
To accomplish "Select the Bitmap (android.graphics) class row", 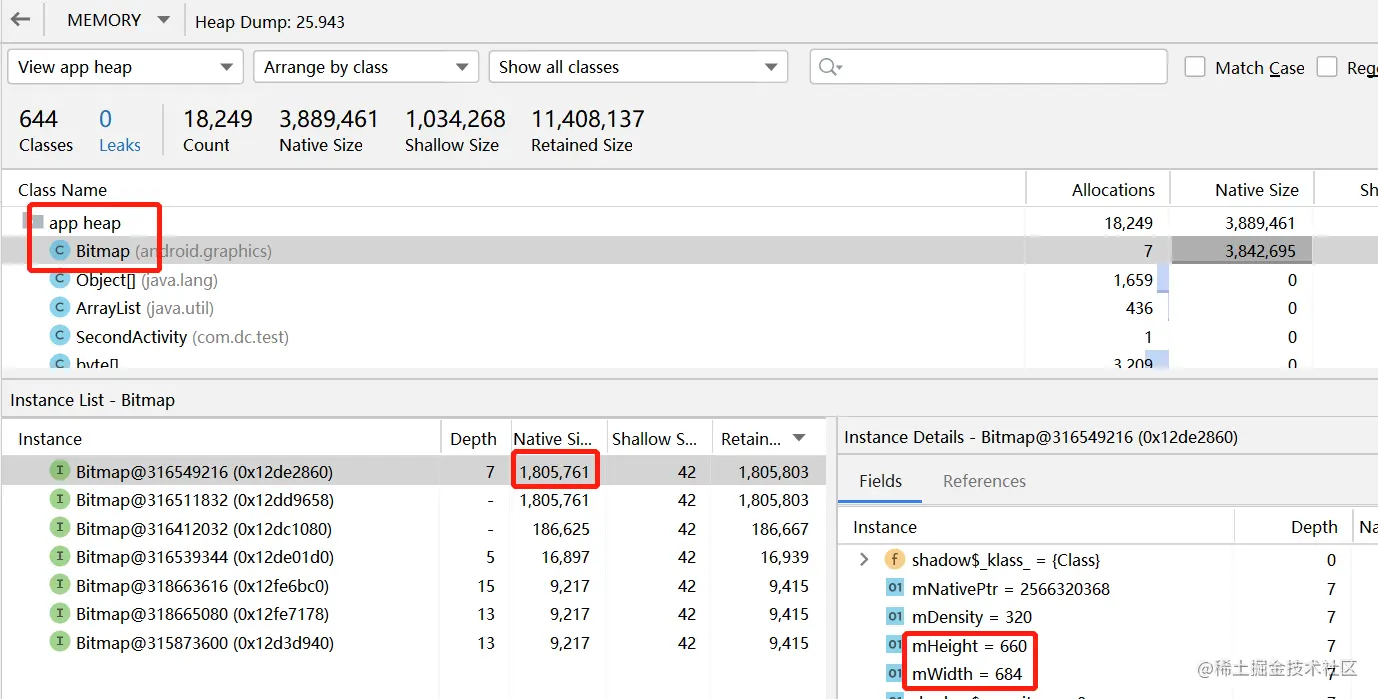I will 689,251.
